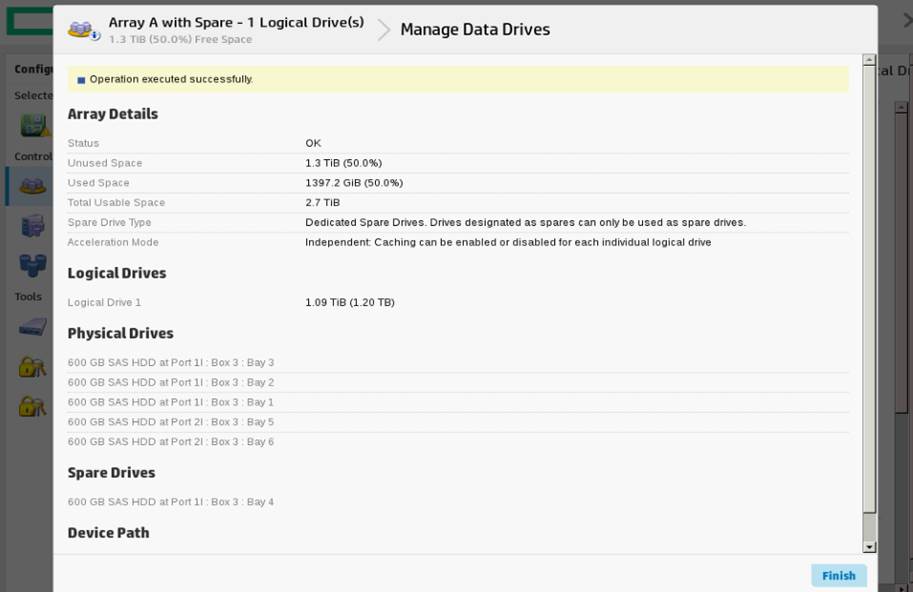Select the controller icon under Selected in sidebar
Screen dimensions: 913x592
(x=33, y=126)
